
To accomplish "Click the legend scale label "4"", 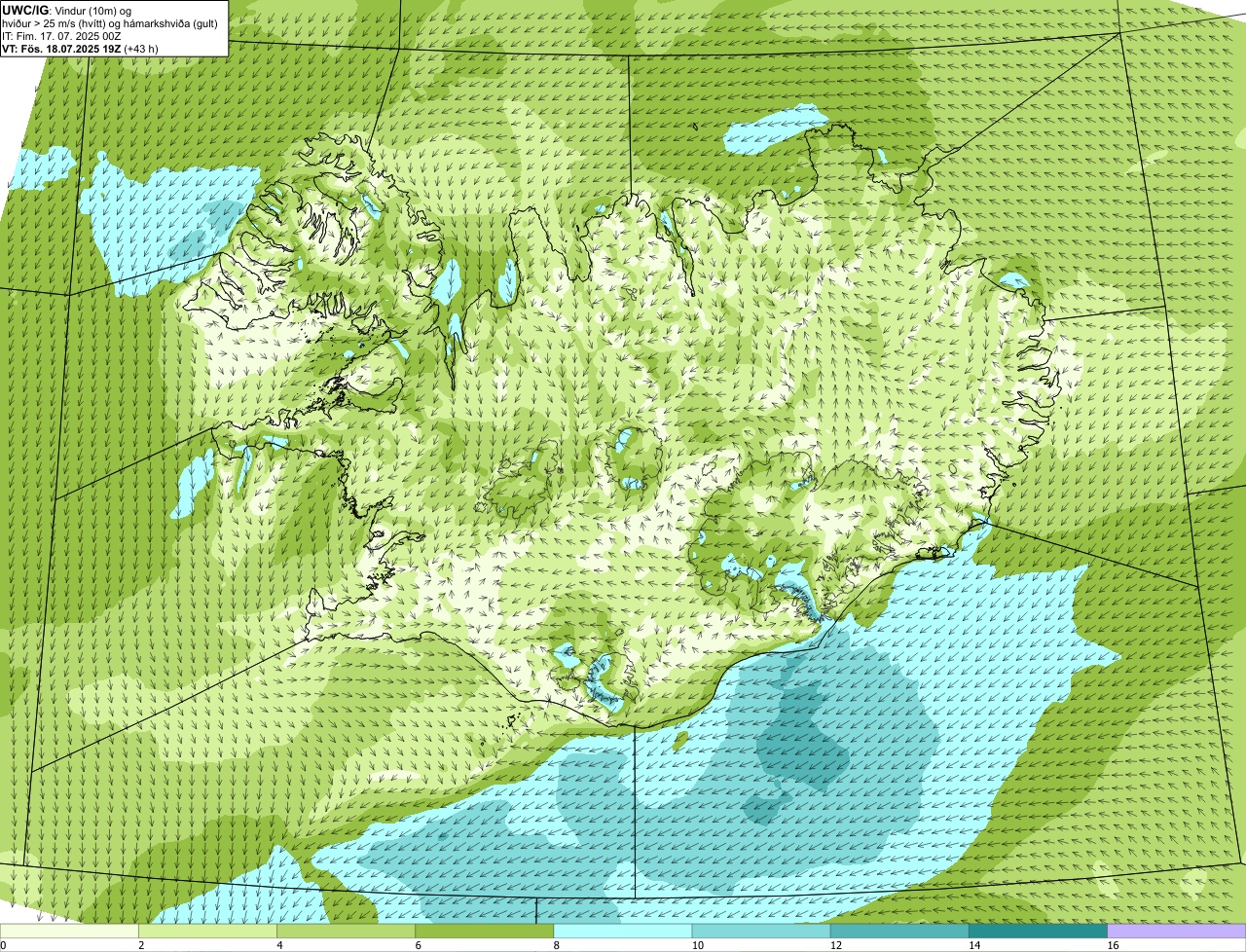I will click(279, 945).
